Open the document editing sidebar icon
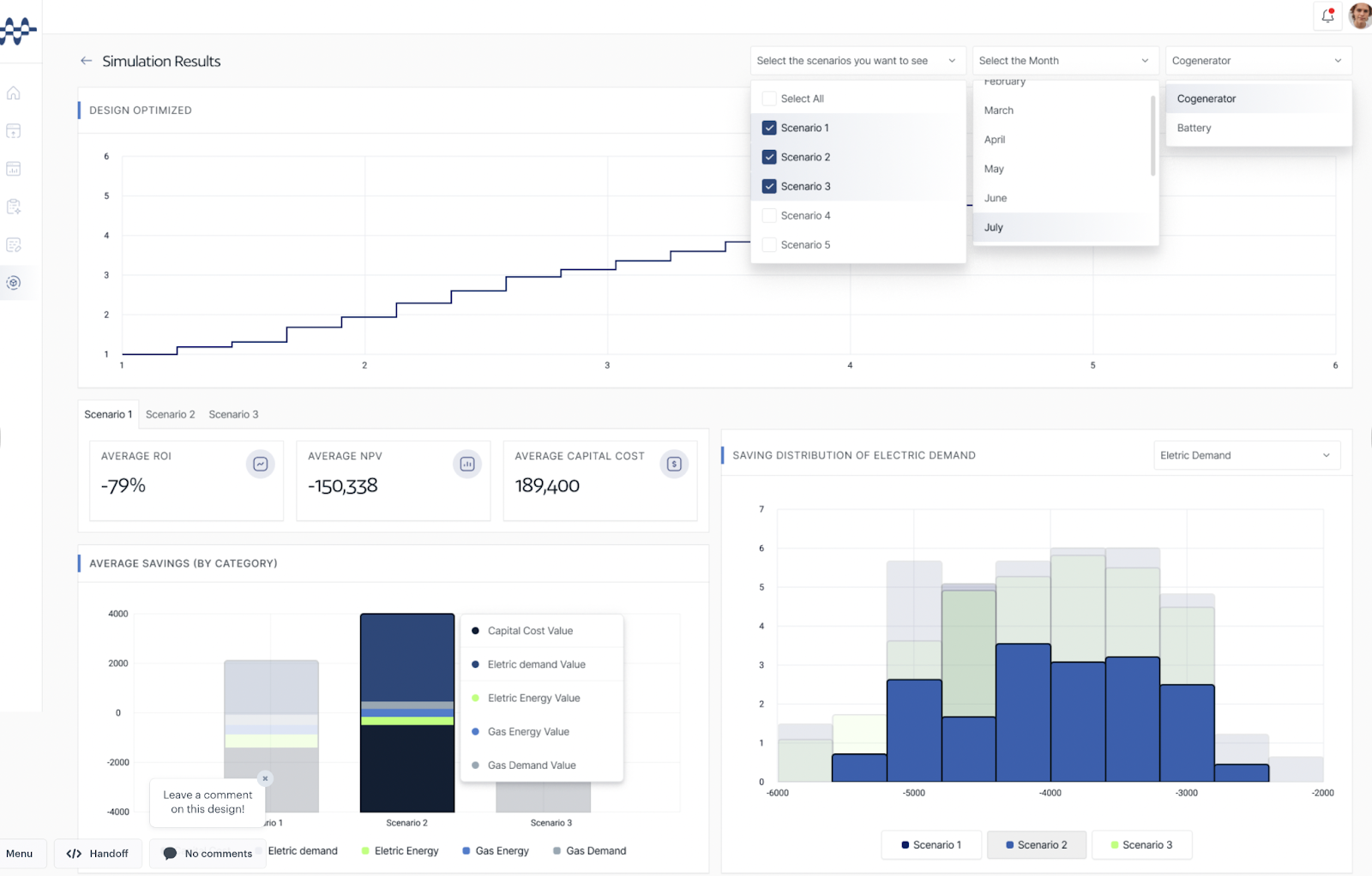1372x876 pixels. 13,244
